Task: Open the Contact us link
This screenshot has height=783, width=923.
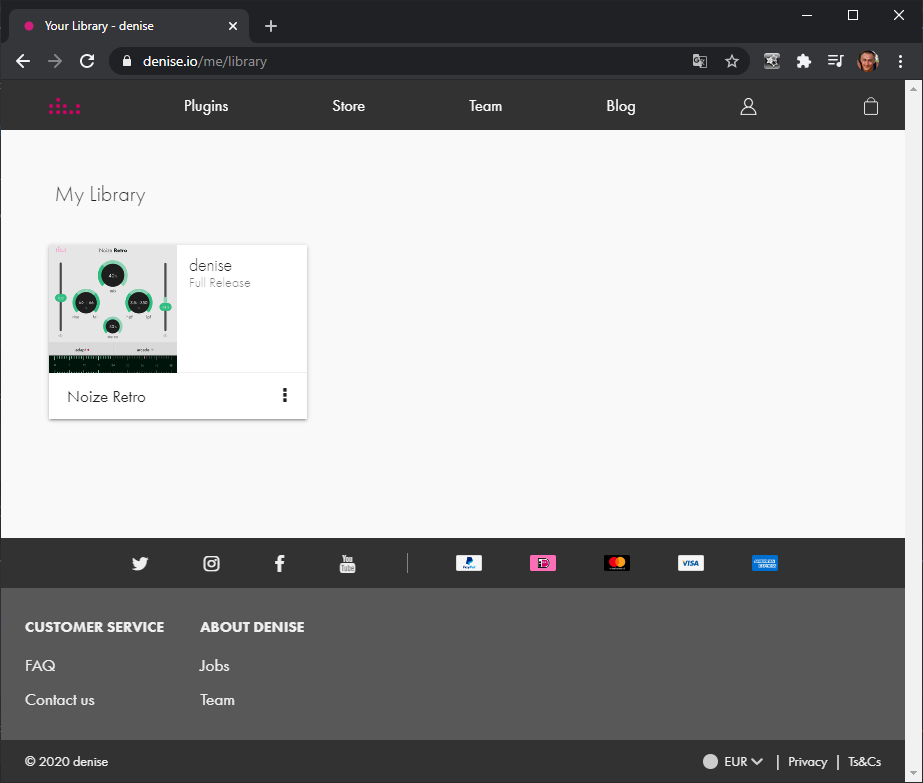Action: click(x=59, y=700)
